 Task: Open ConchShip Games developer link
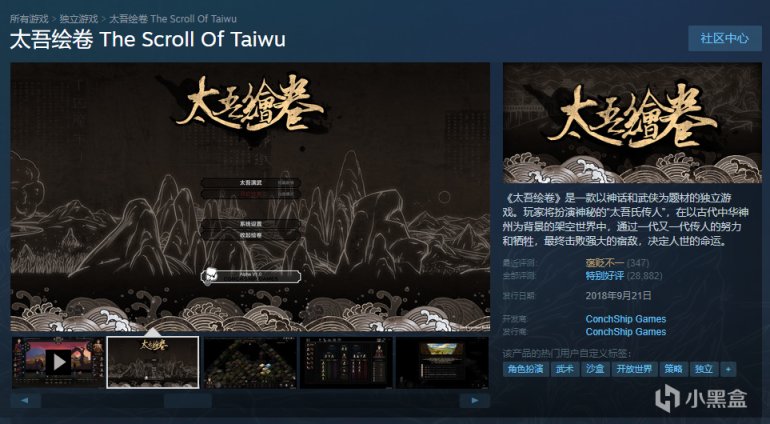click(x=626, y=319)
